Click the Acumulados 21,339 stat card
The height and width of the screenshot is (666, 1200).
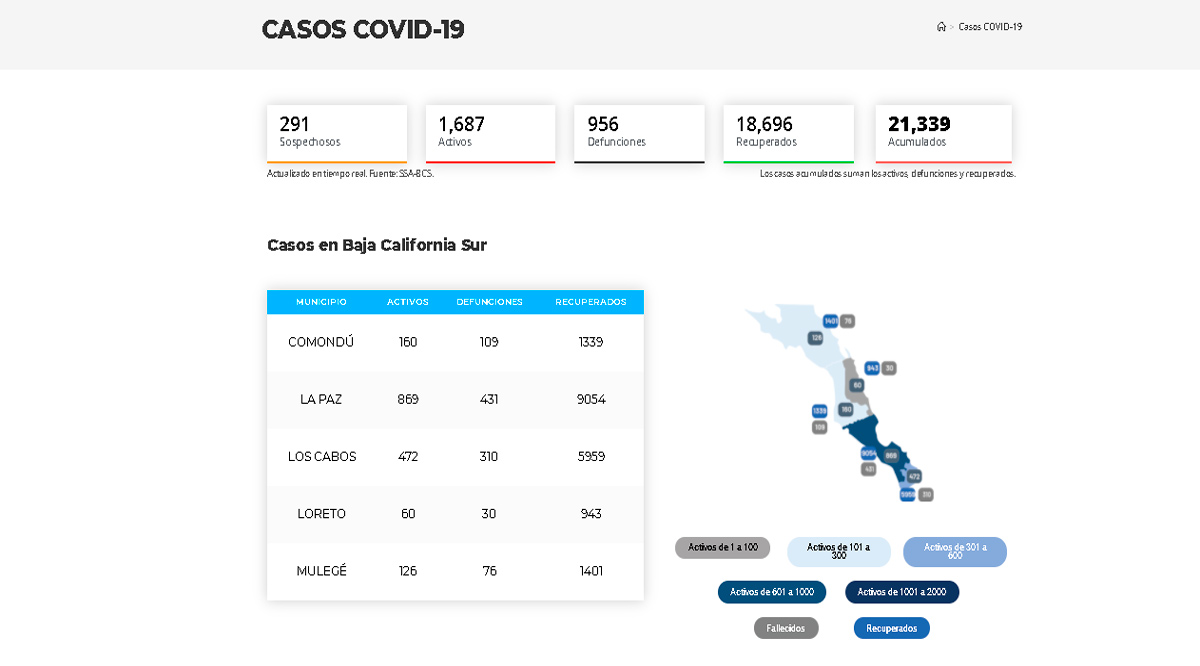coord(943,133)
